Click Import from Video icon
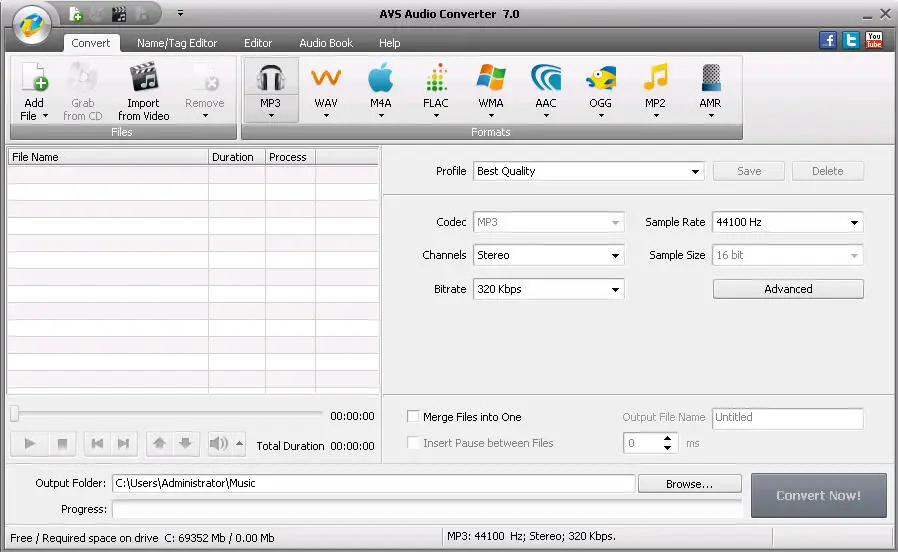 tap(143, 77)
